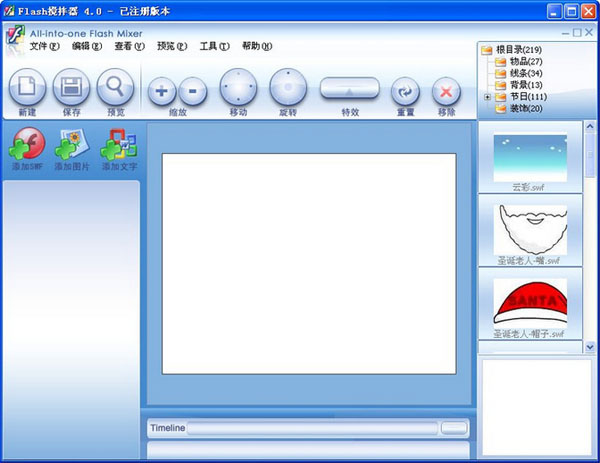
Task: Select the 圣诞老人-嘴.swf beard thumbnail
Action: tap(530, 230)
